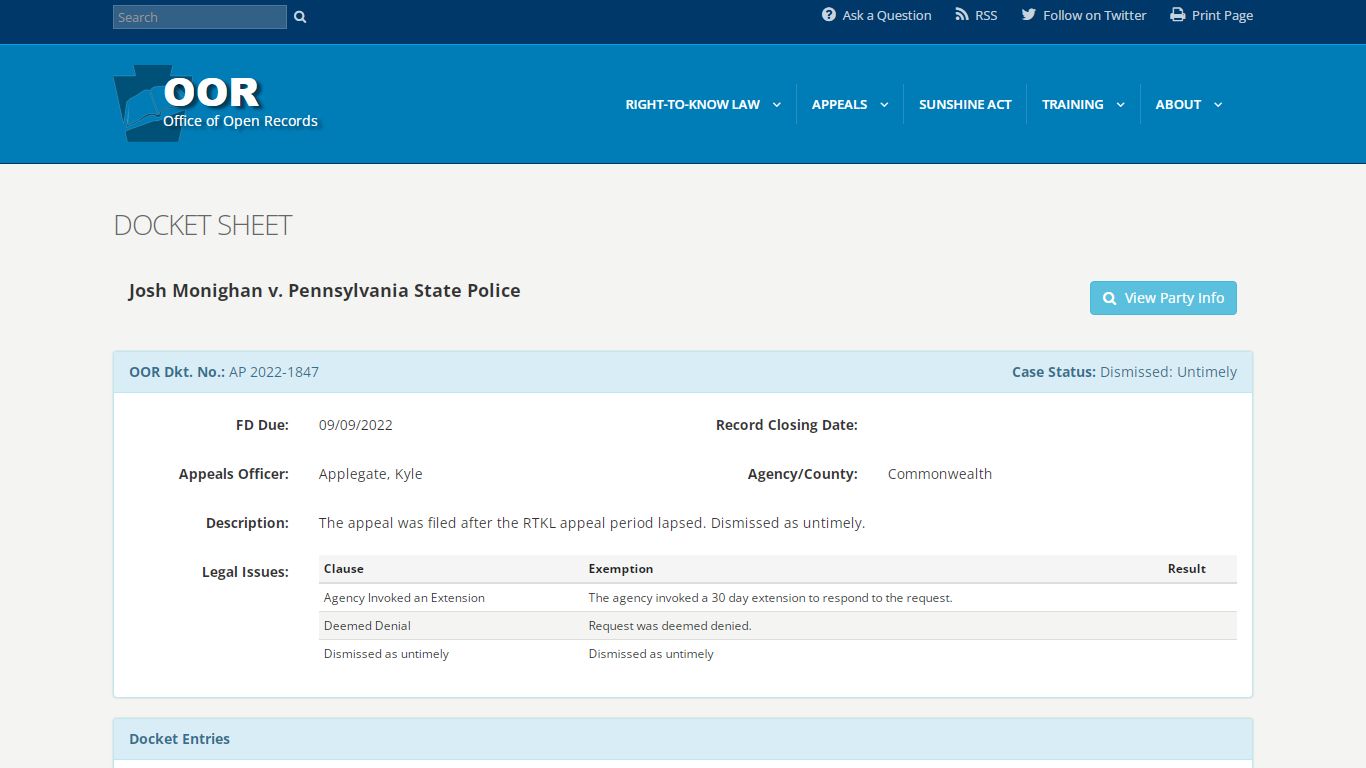Image resolution: width=1366 pixels, height=768 pixels.
Task: Select the Agency Invoked an Extension row
Action: 778,598
